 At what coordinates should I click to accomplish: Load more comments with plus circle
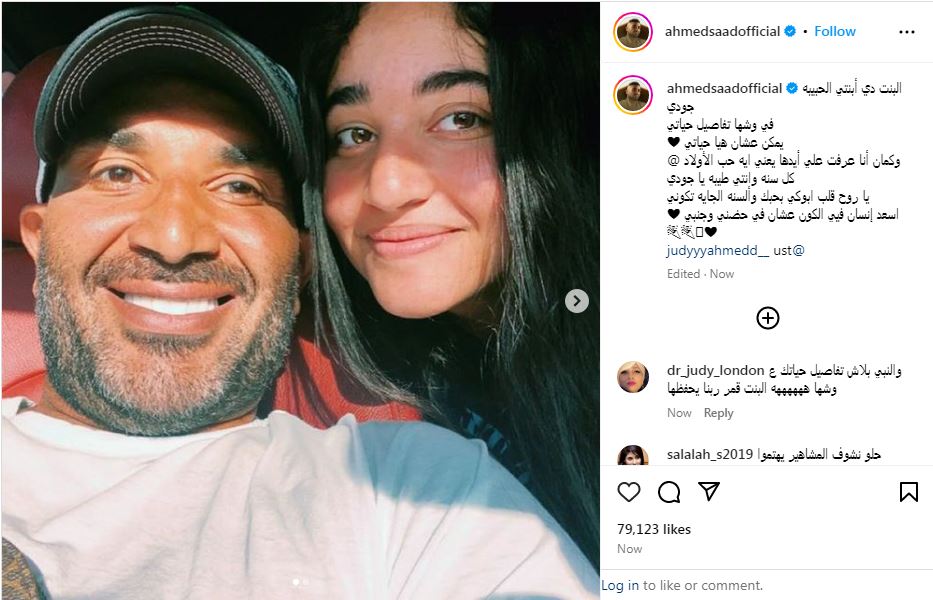[x=768, y=318]
